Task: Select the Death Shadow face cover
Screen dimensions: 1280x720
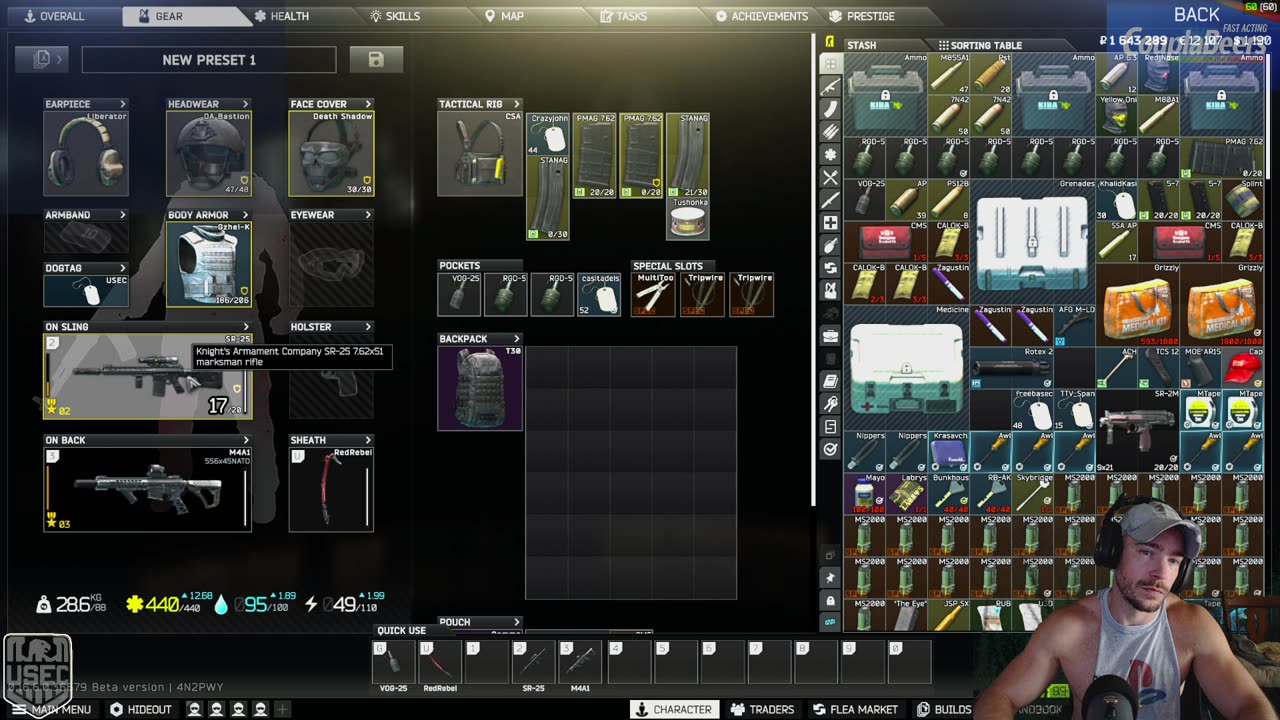Action: click(331, 153)
